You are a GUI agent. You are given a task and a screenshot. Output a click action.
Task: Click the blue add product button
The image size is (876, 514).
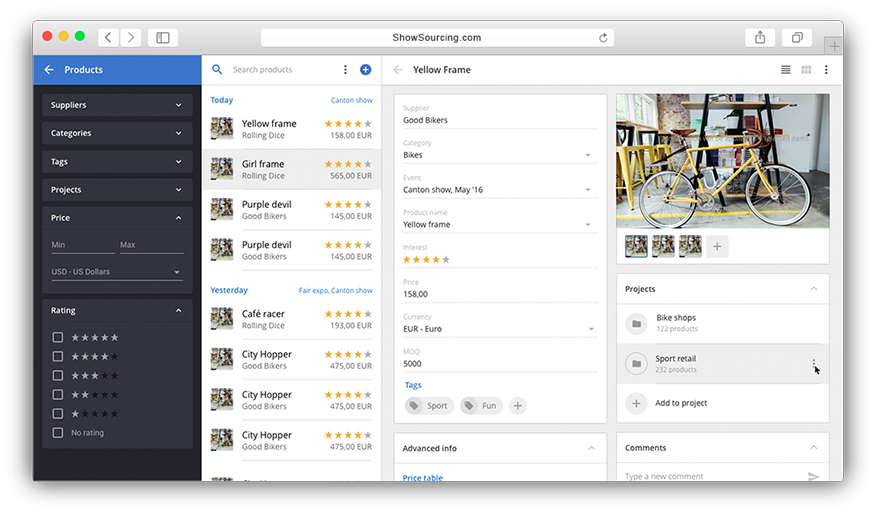[365, 69]
